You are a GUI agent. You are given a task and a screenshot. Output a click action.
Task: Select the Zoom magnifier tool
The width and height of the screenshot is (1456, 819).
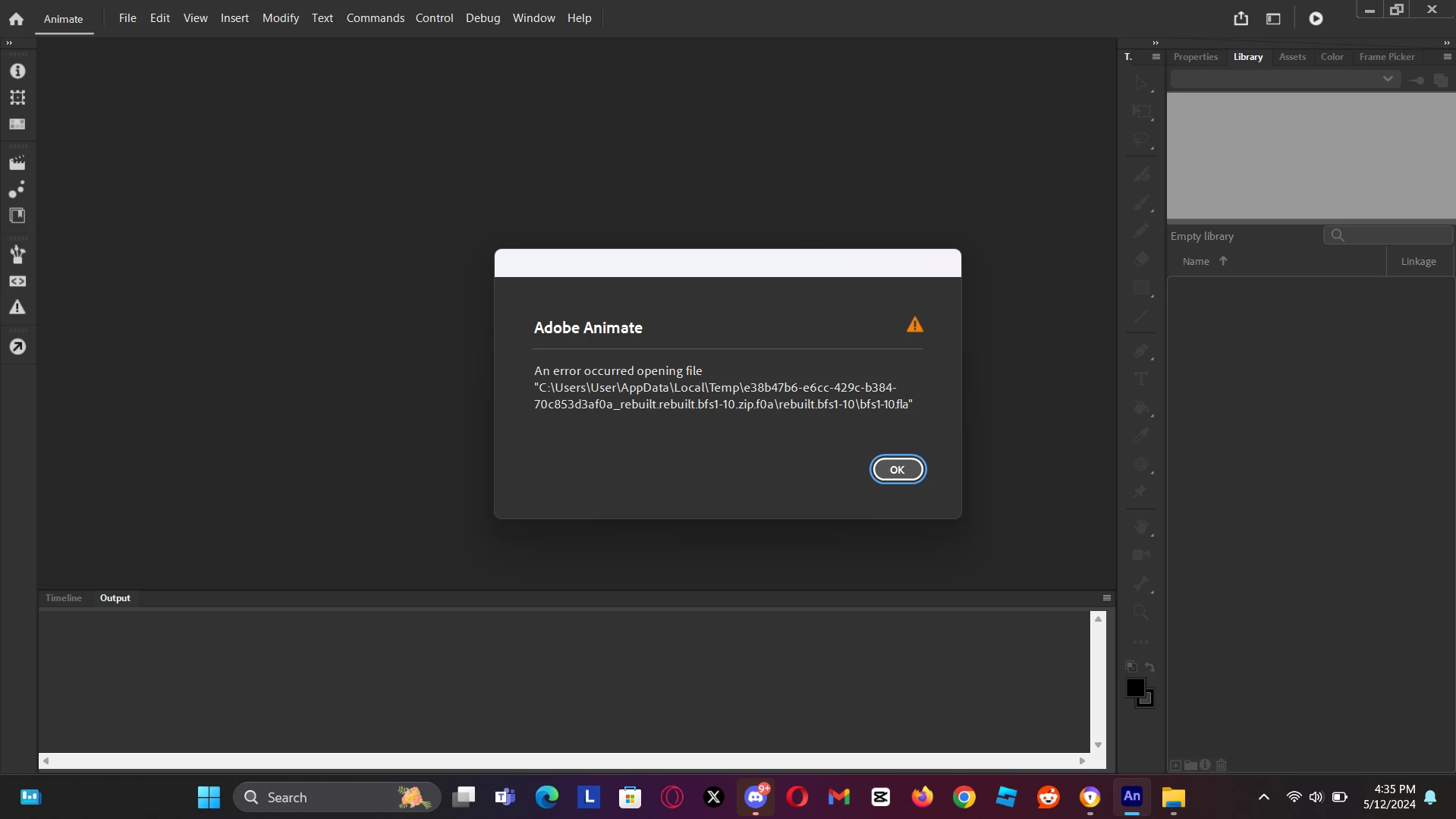pyautogui.click(x=1141, y=612)
